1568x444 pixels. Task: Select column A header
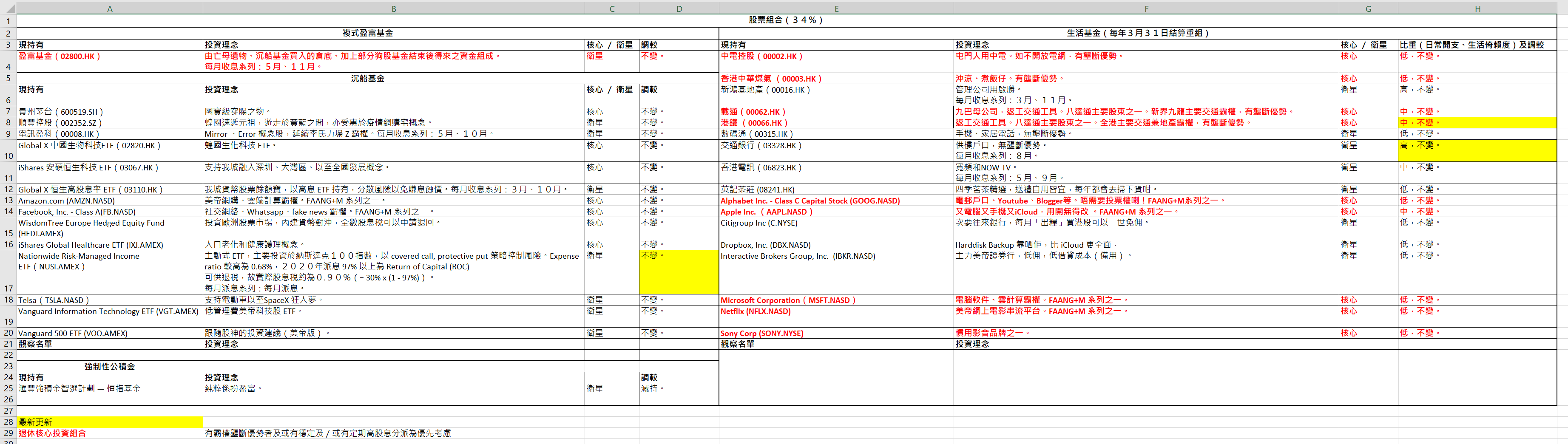coord(110,8)
